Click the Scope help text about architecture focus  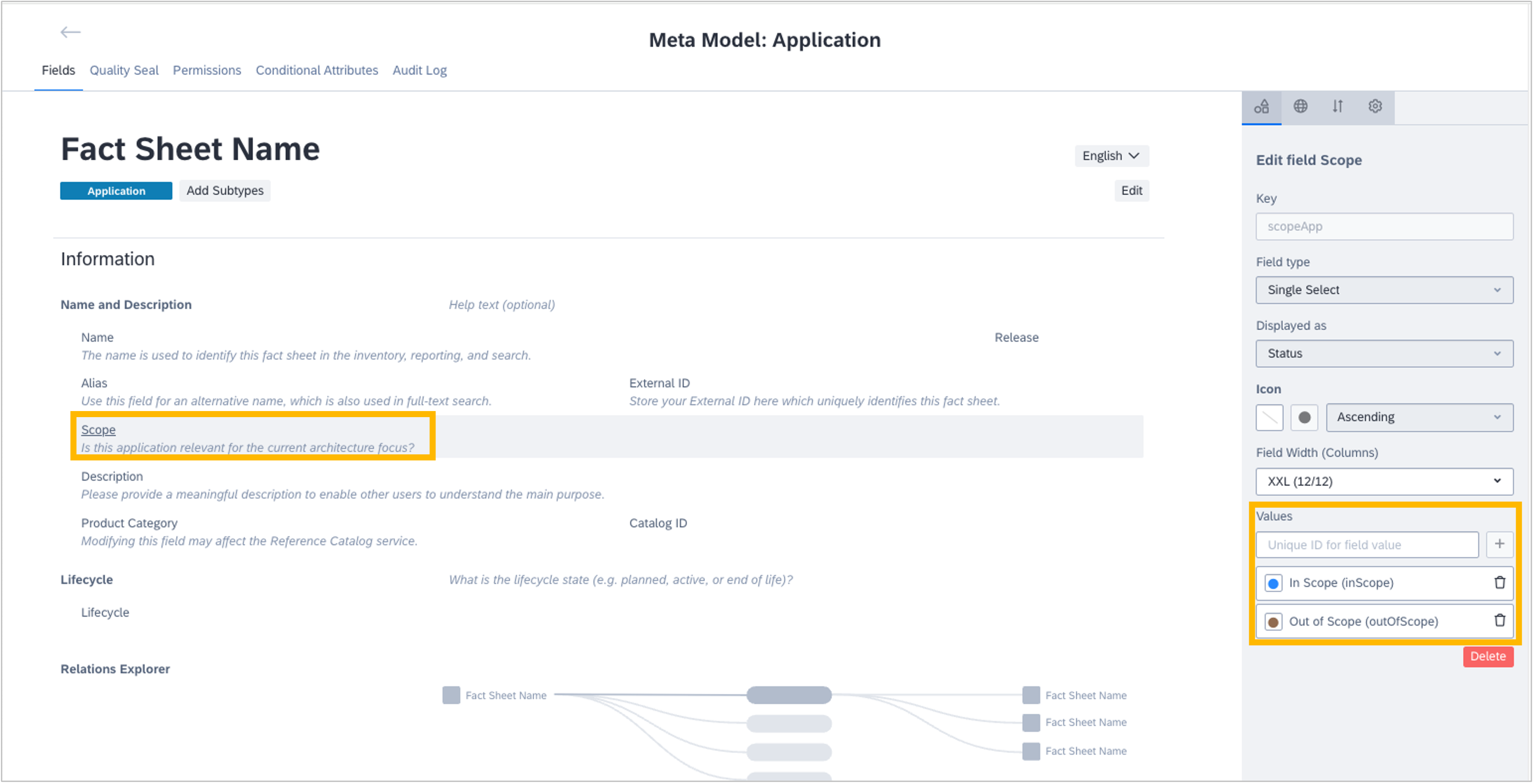(x=247, y=447)
